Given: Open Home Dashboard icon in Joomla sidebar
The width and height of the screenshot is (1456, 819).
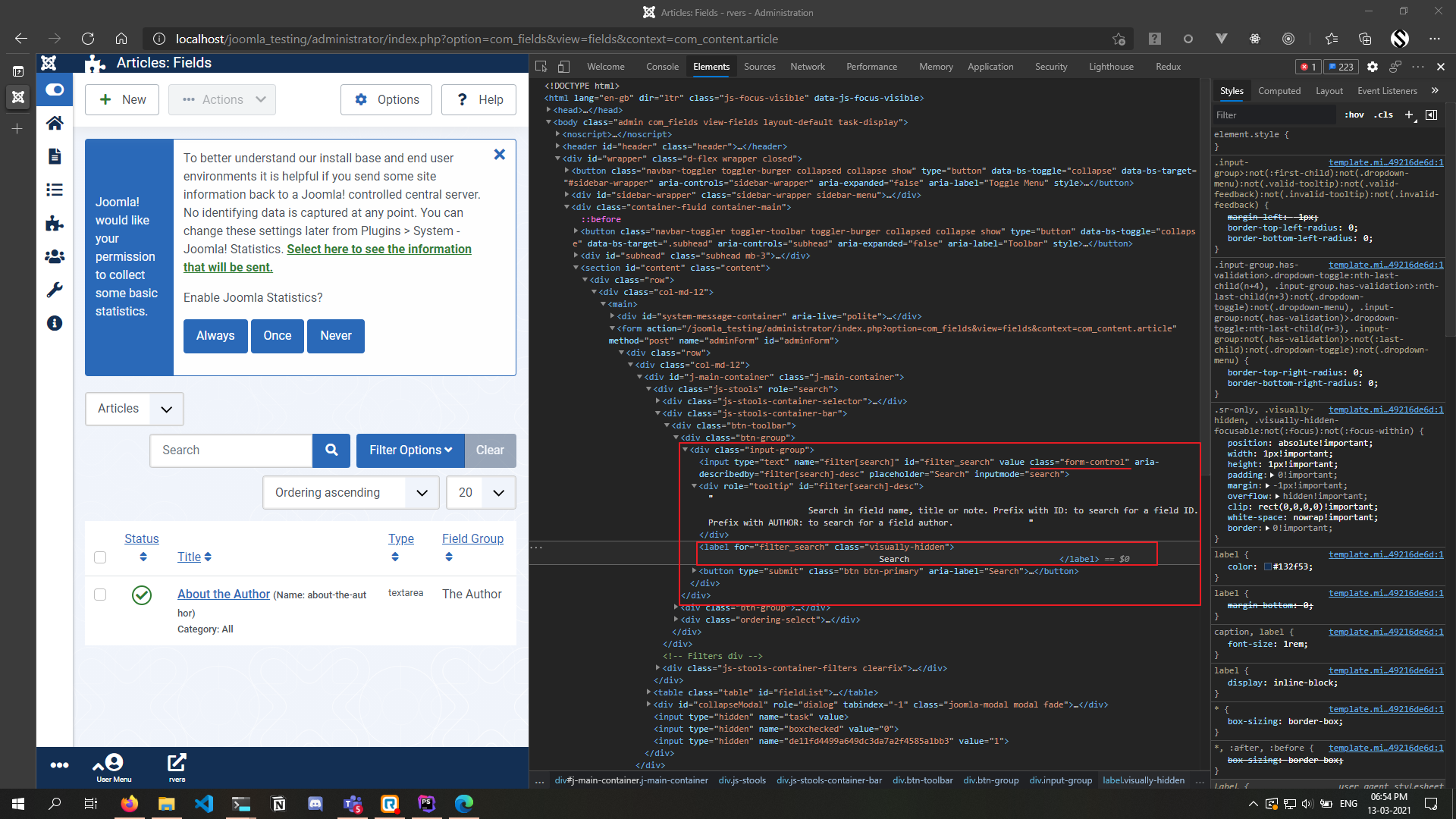Looking at the screenshot, I should 55,123.
